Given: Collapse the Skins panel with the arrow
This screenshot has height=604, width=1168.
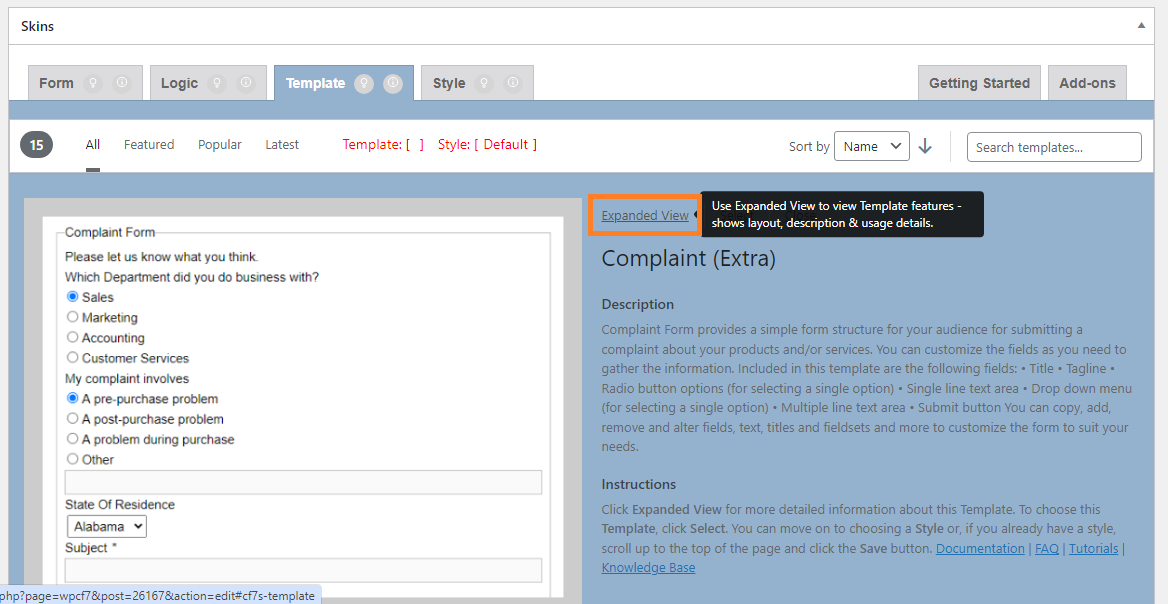Looking at the screenshot, I should (1142, 26).
